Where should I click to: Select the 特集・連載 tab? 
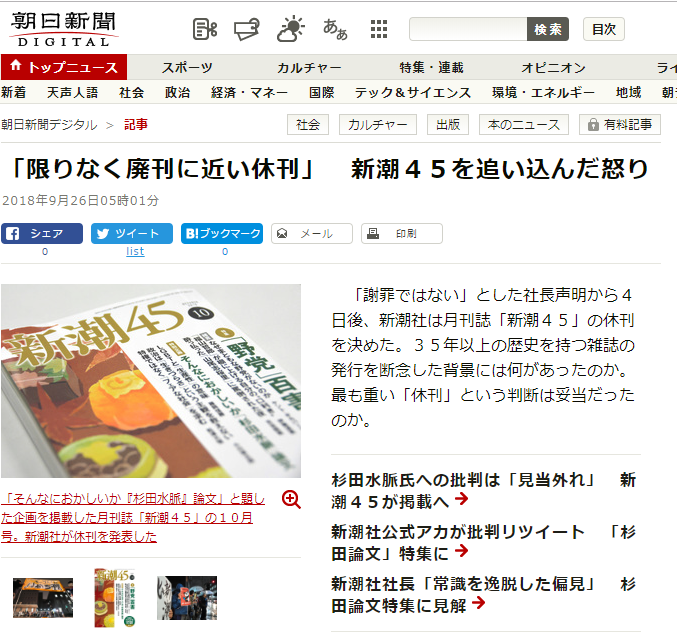pos(431,67)
